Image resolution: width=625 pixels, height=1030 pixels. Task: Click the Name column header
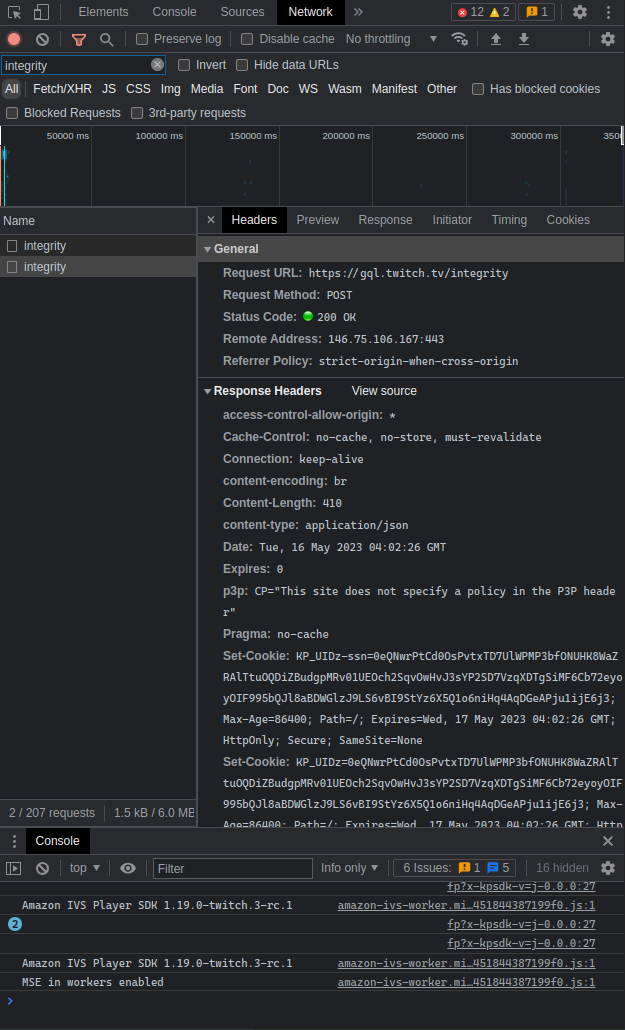(98, 221)
